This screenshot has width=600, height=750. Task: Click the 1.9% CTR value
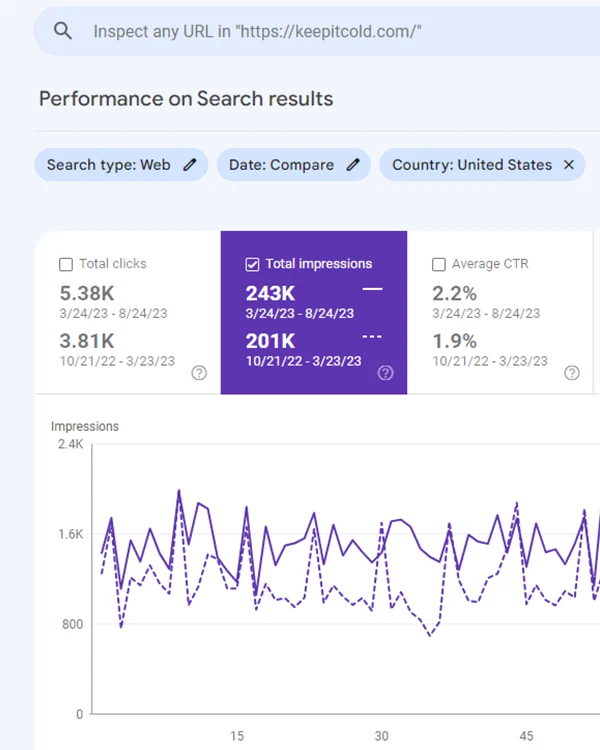[x=455, y=341]
